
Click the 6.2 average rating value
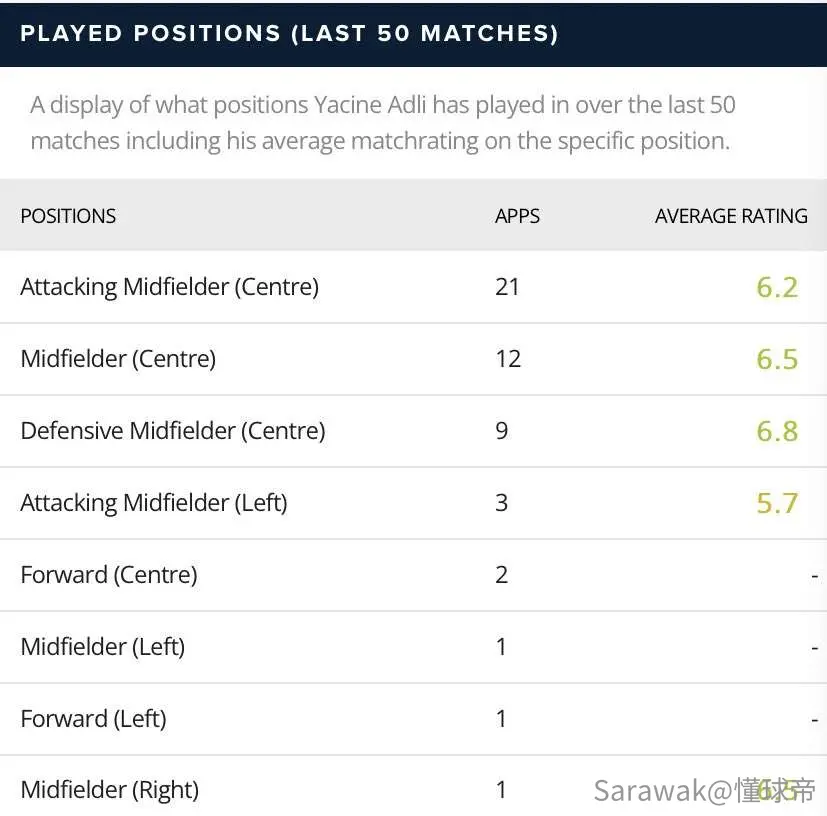point(777,287)
